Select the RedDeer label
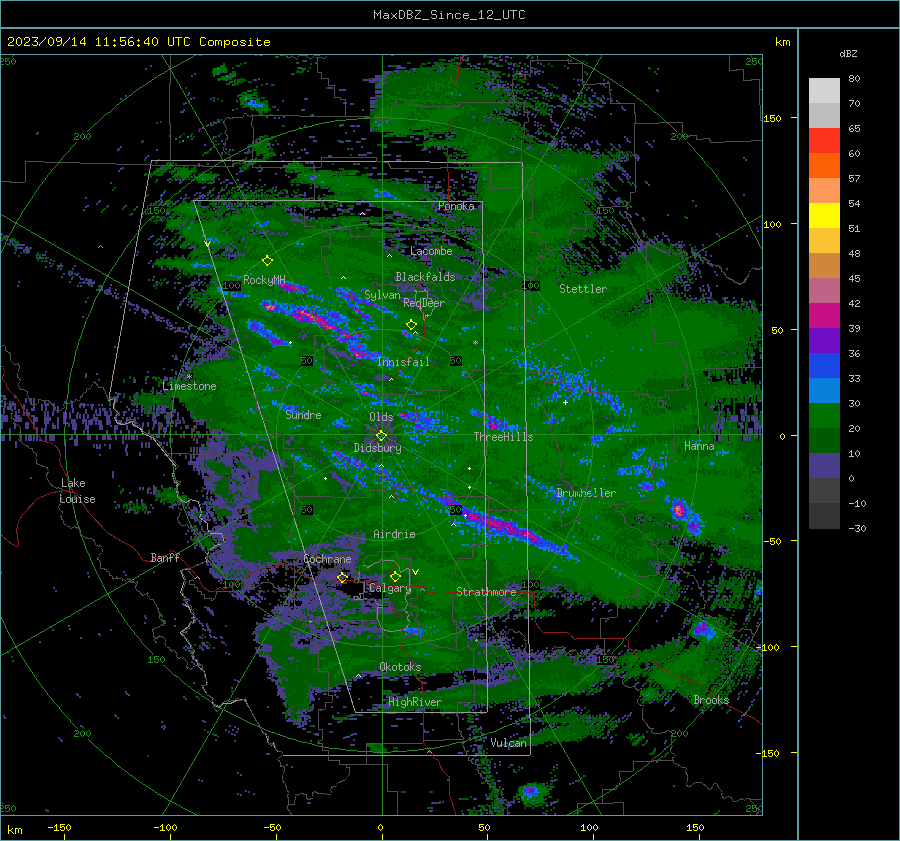900x841 pixels. [x=424, y=303]
